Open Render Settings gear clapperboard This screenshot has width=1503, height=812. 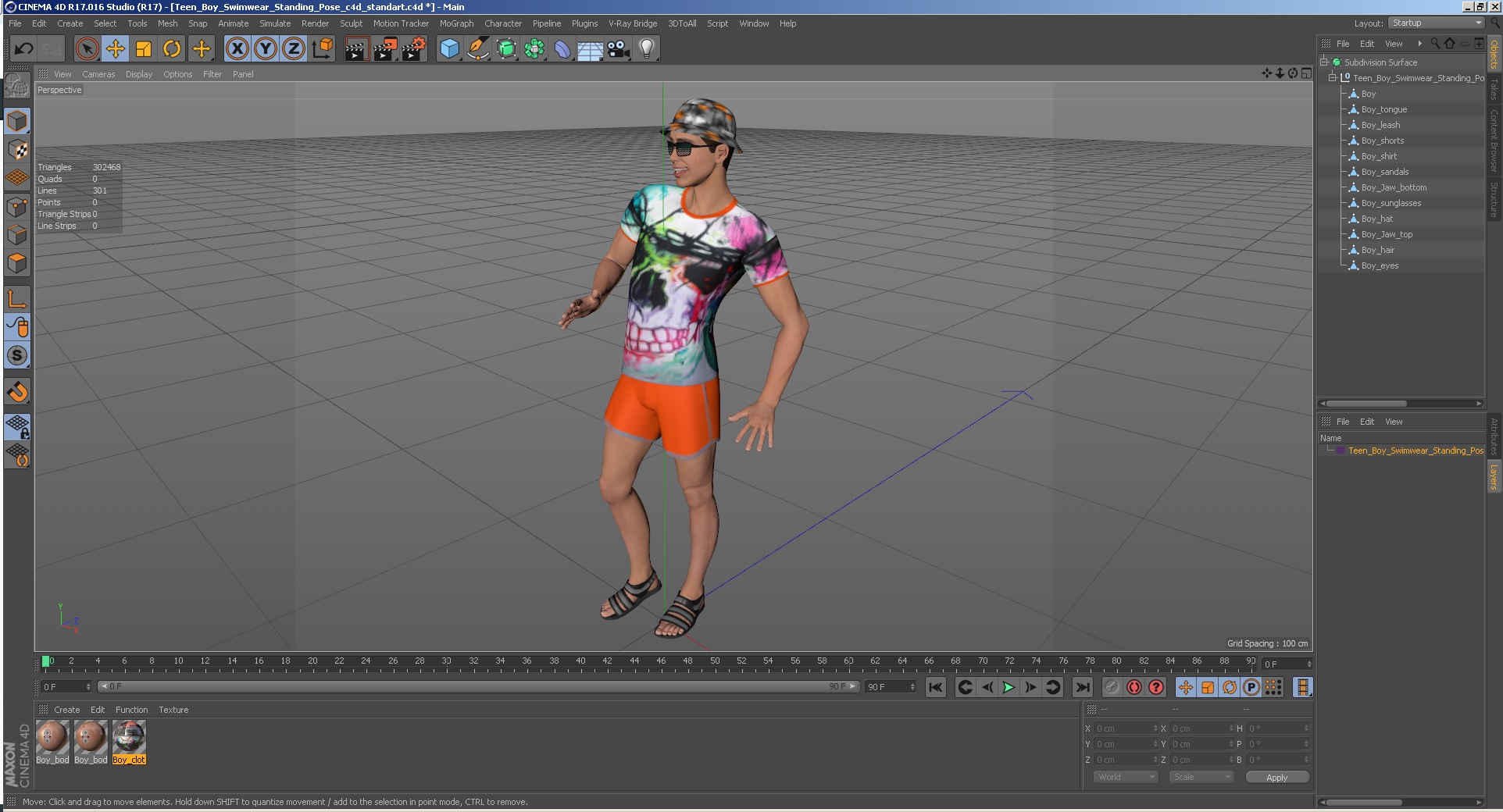[414, 49]
